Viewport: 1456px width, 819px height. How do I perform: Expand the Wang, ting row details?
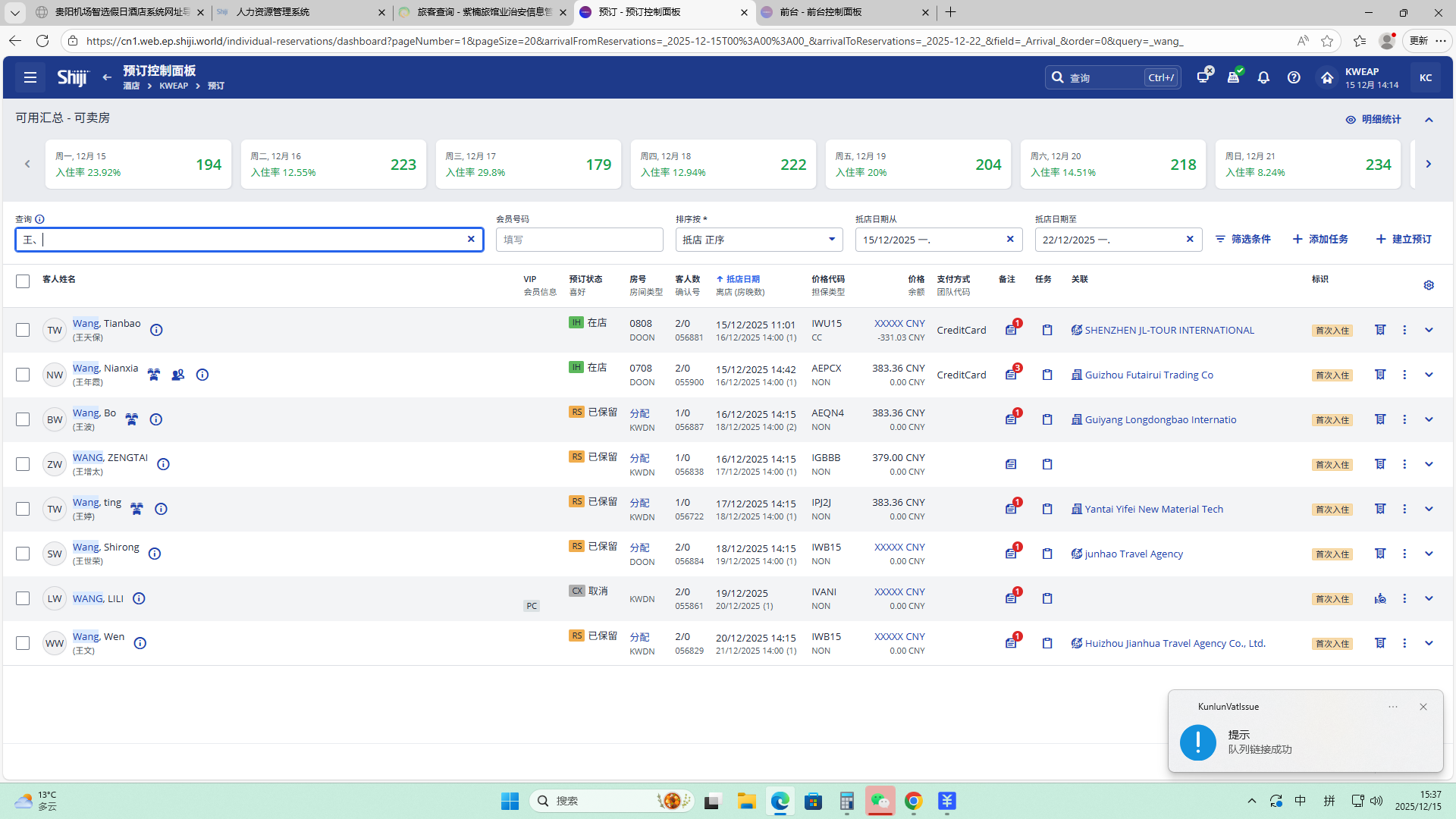pyautogui.click(x=1429, y=509)
